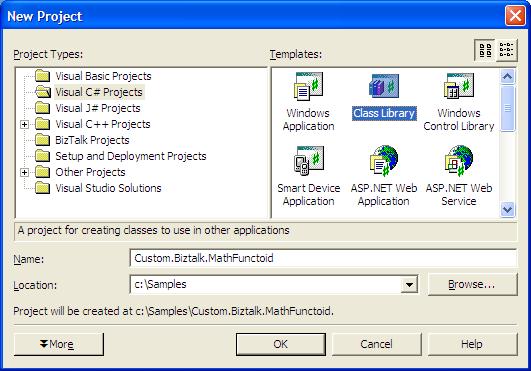
Task: Select the Smart Device Application template icon
Action: pos(309,160)
